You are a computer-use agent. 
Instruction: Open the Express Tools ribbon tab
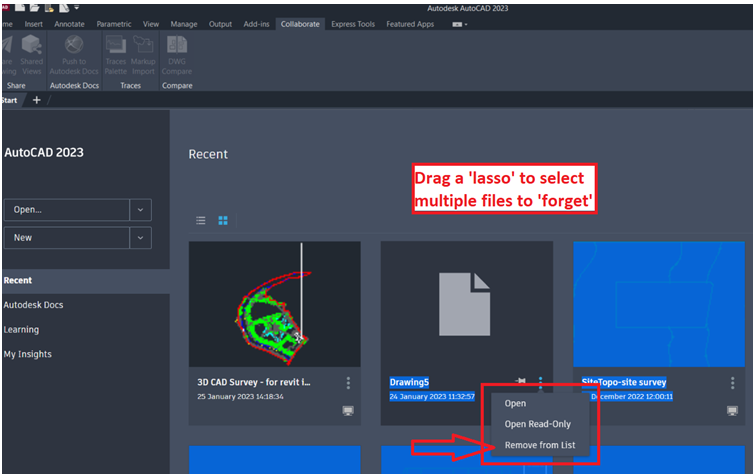(353, 24)
